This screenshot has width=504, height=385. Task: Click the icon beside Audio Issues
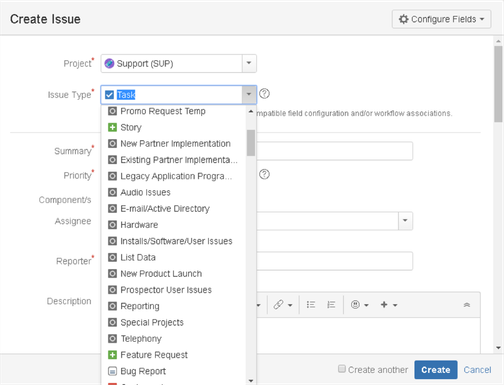point(112,192)
